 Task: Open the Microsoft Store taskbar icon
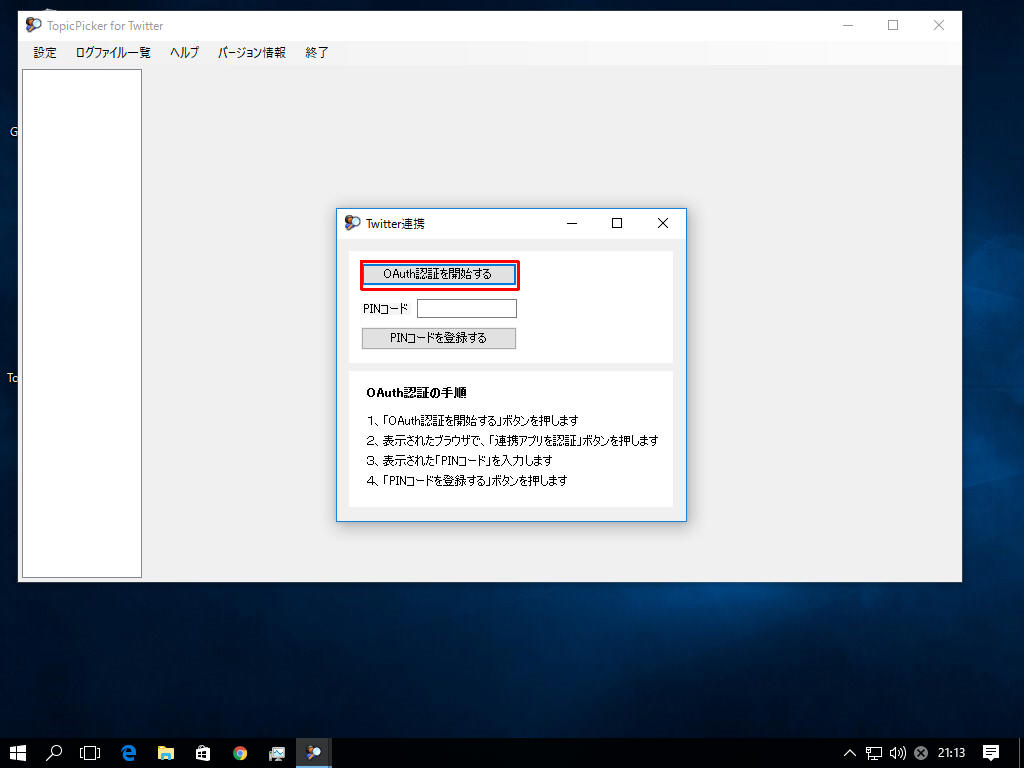(203, 753)
